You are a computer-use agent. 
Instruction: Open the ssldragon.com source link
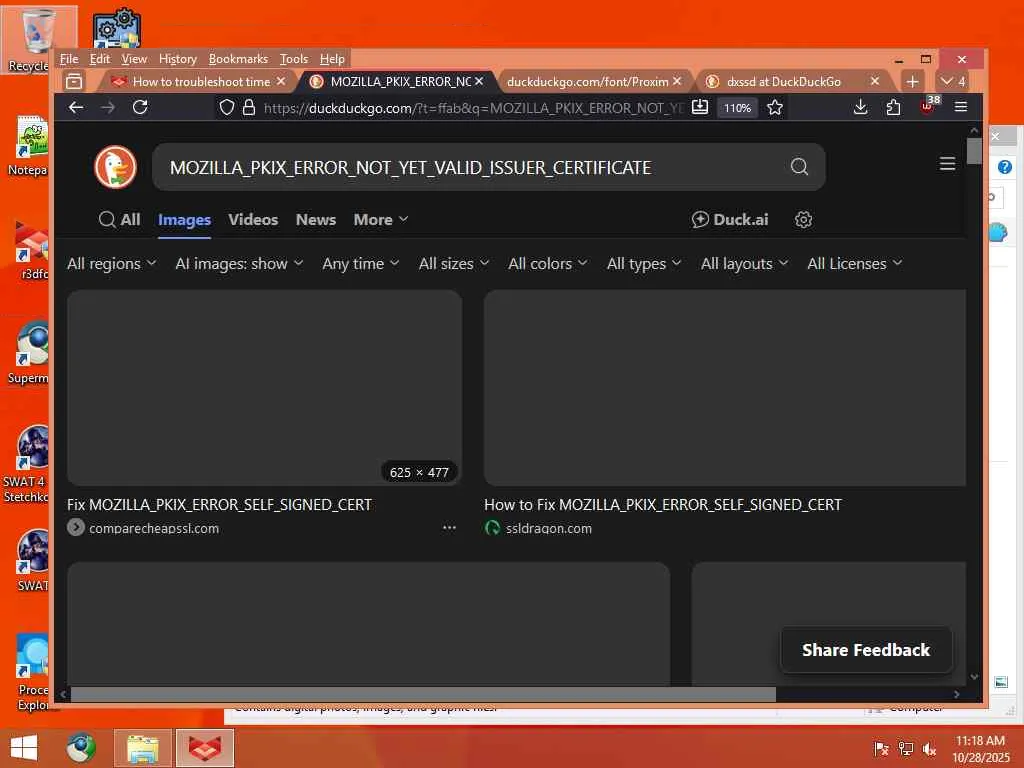point(549,528)
